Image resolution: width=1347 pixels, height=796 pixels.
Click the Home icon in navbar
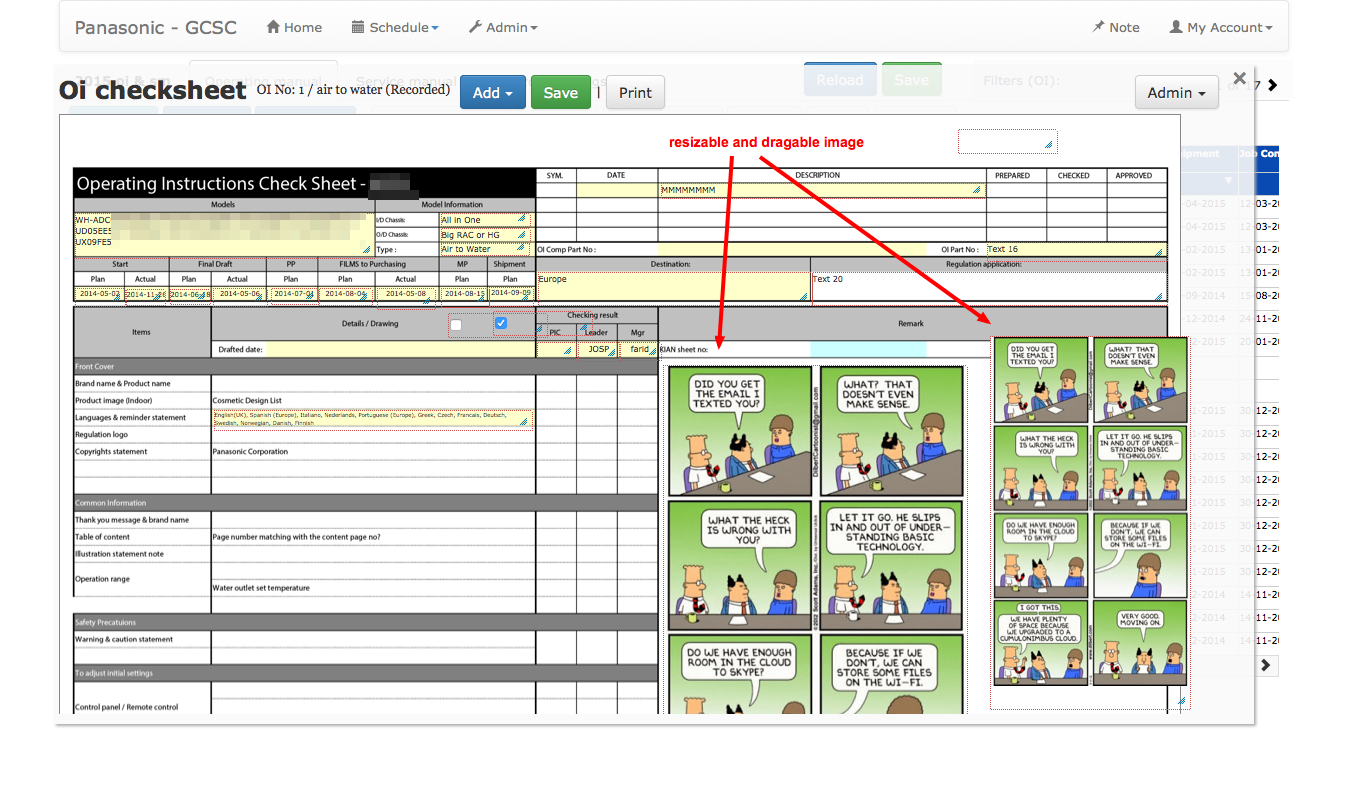click(273, 28)
